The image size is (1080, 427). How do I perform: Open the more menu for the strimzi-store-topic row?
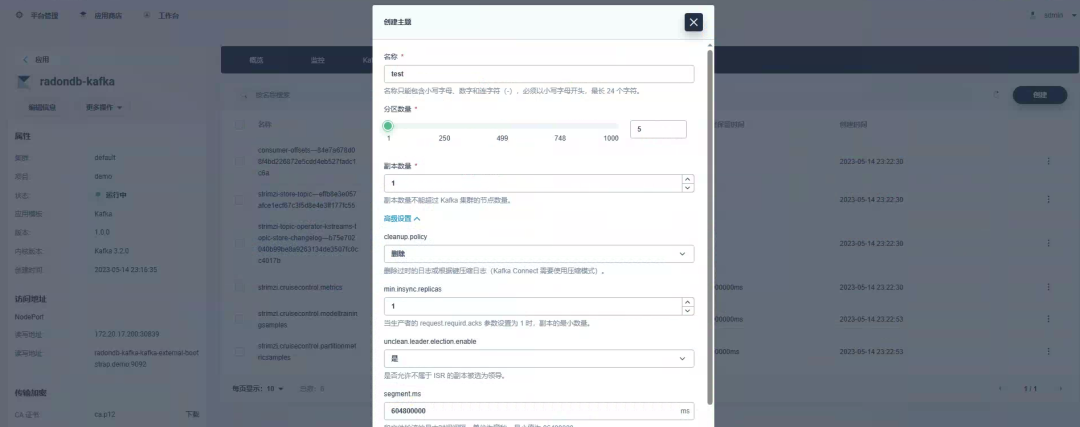pyautogui.click(x=1048, y=199)
